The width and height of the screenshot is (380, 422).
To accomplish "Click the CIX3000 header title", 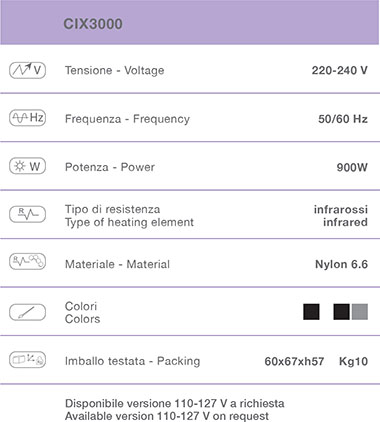I will (x=93, y=24).
